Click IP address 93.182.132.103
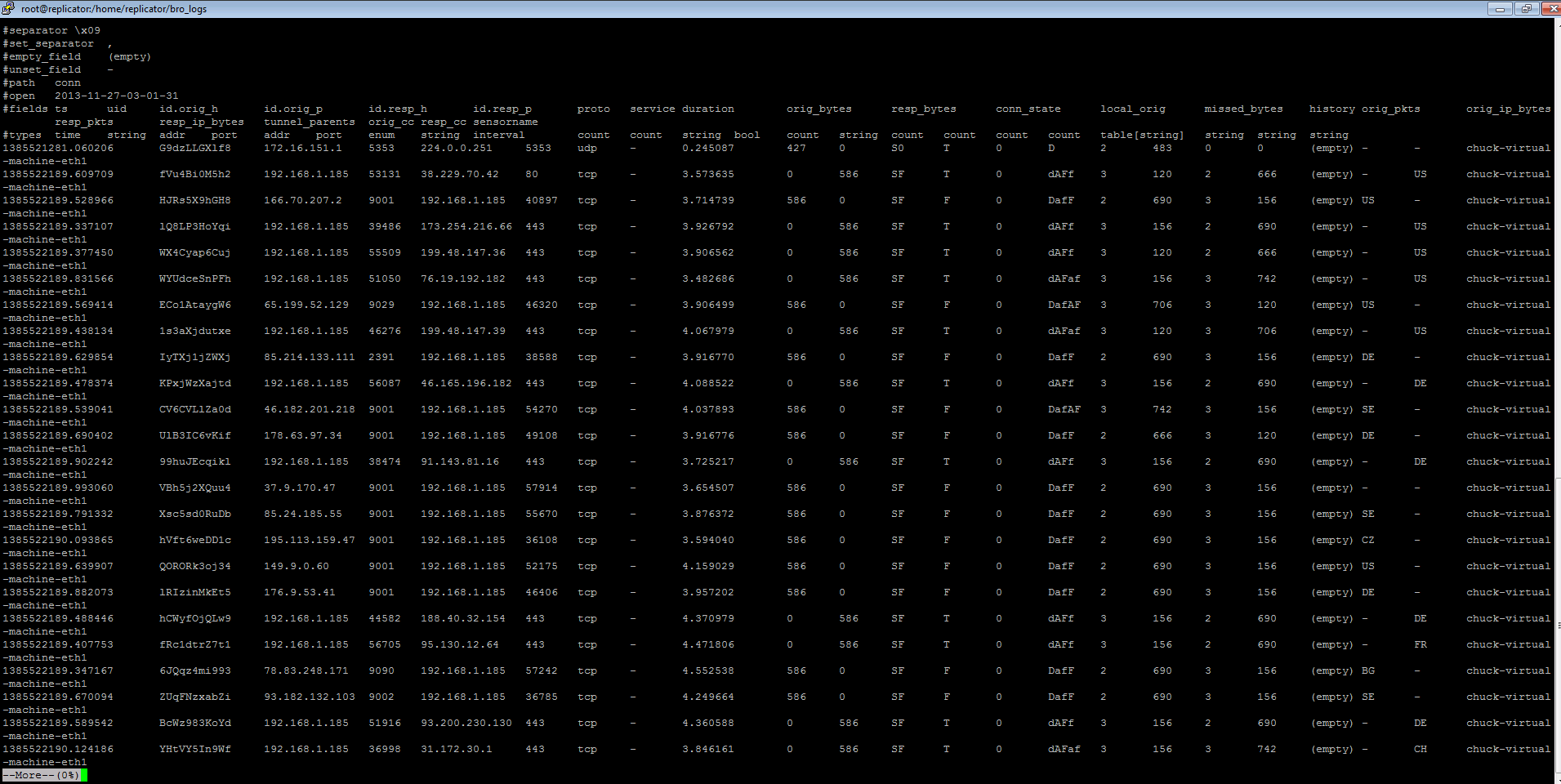 point(310,697)
